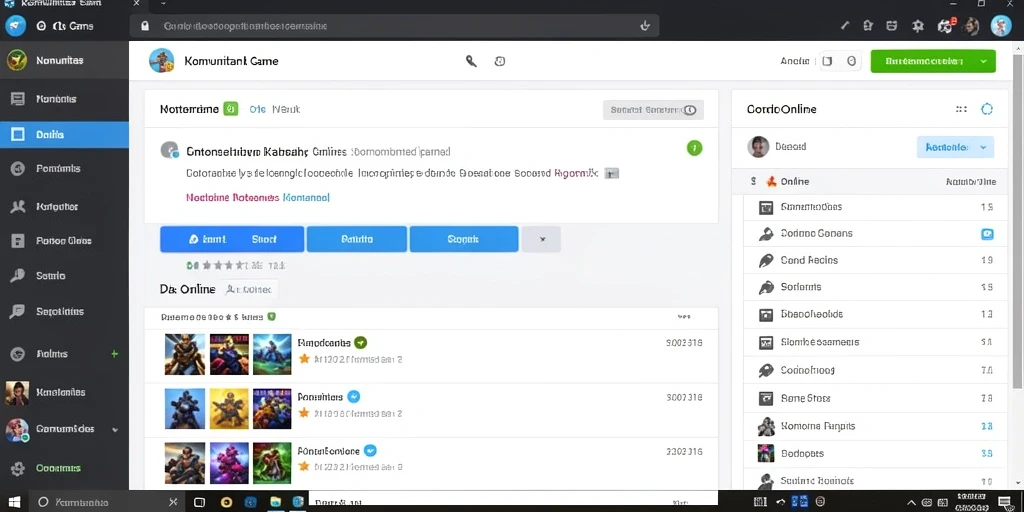Click the green plus next to Aoinits
Viewport: 1024px width, 512px height.
[115, 354]
